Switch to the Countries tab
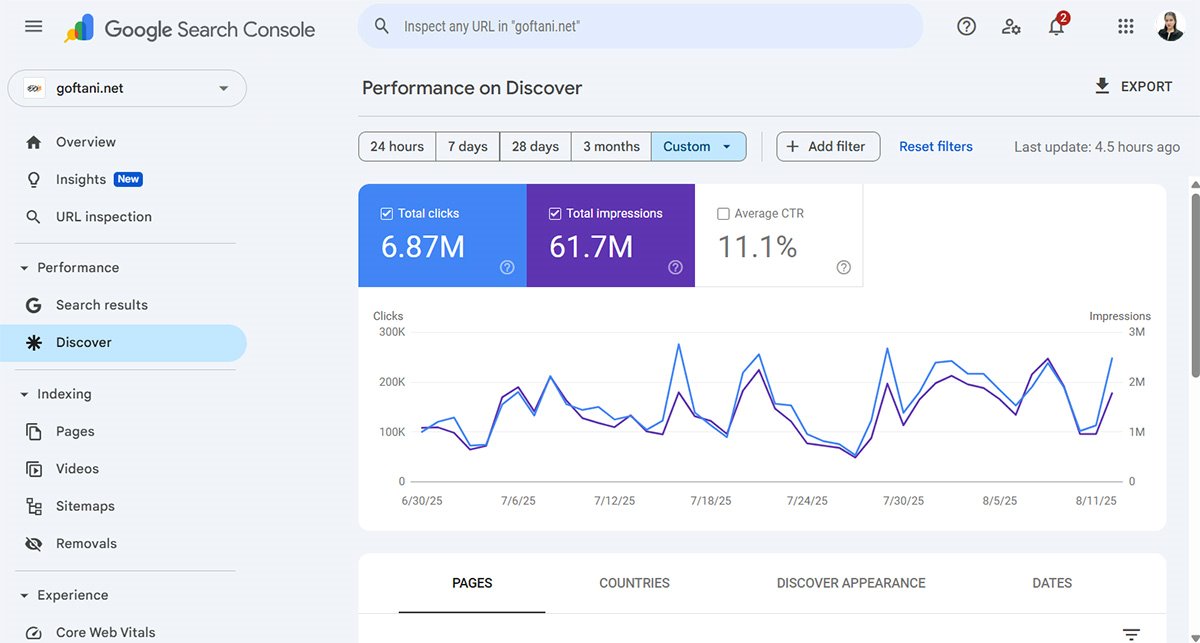1200x643 pixels. [634, 583]
